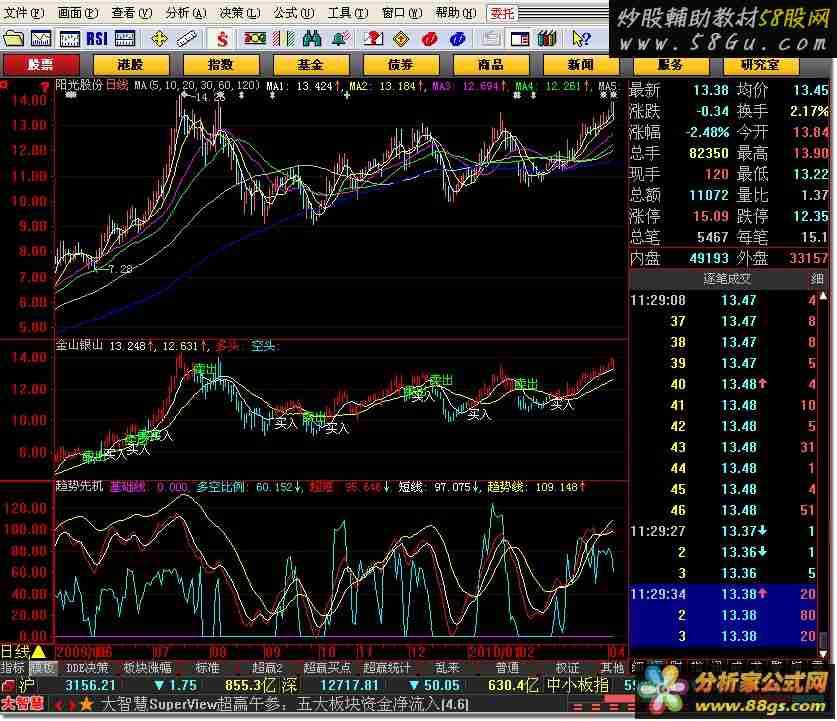This screenshot has width=837, height=721.
Task: Switch to the 权证 bottom tab
Action: coord(567,667)
